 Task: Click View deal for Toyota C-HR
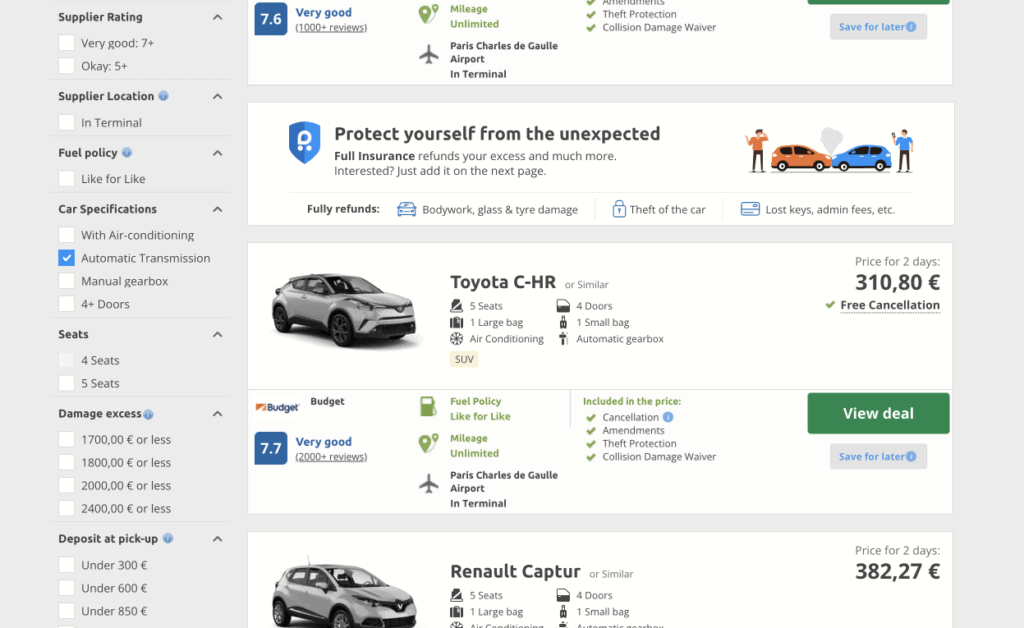click(x=878, y=413)
